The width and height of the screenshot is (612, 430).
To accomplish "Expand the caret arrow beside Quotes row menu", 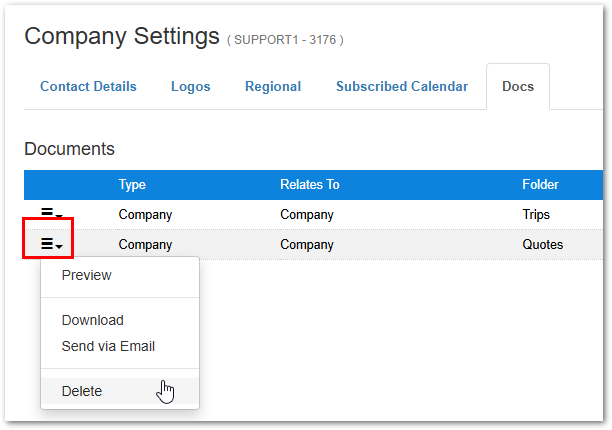I will click(x=59, y=246).
